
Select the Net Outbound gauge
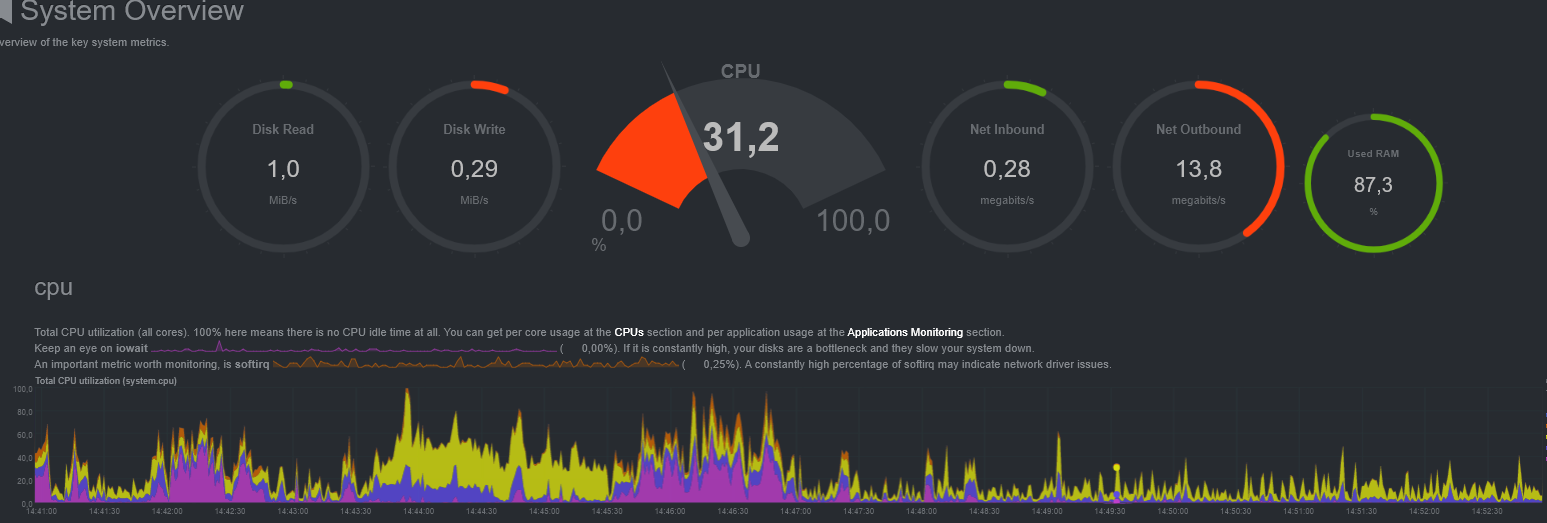click(1198, 166)
